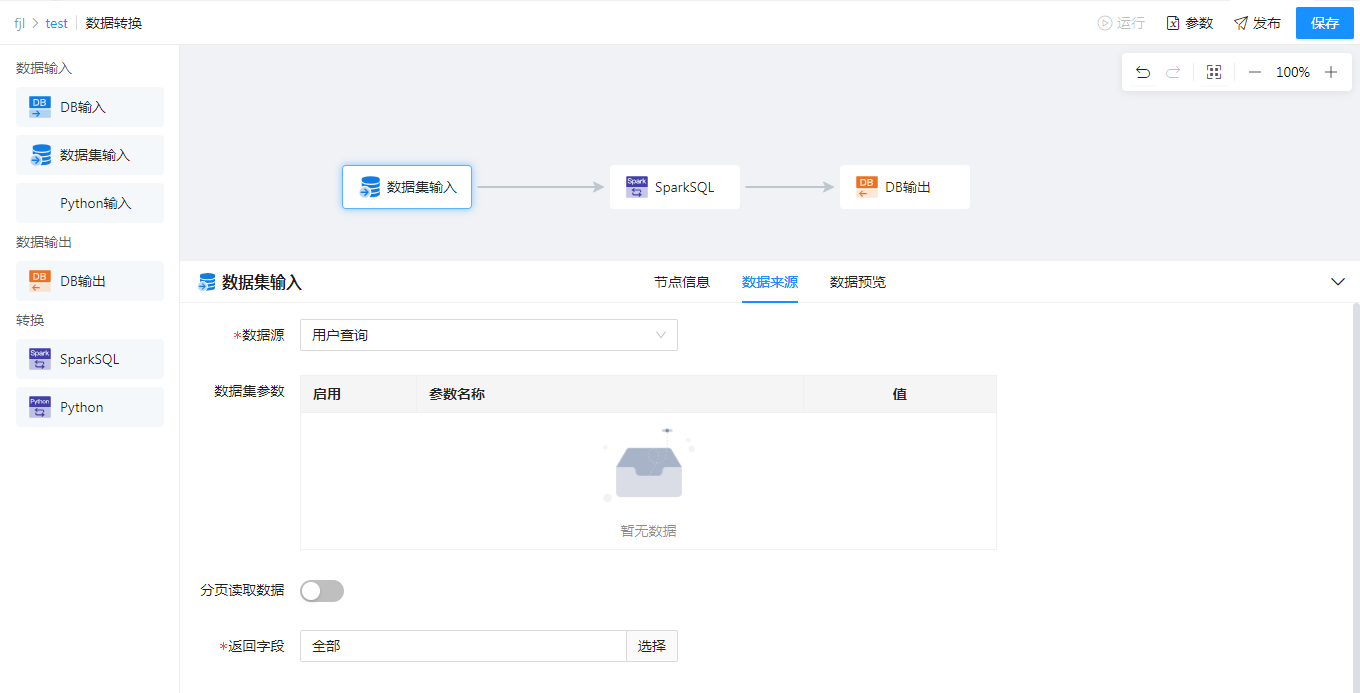
Task: Open the 数据源 dropdown
Action: click(x=488, y=335)
